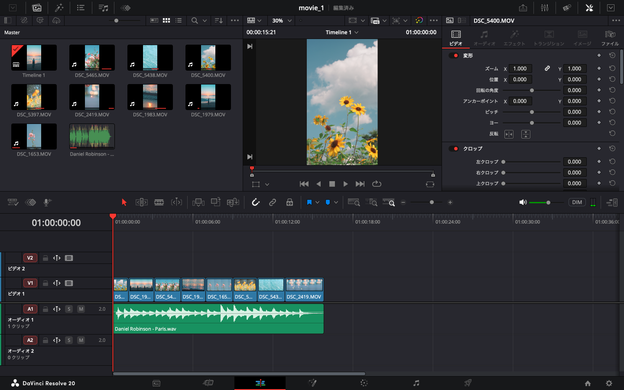
Task: Click the Replace Clip toolbar icon
Action: tap(233, 203)
